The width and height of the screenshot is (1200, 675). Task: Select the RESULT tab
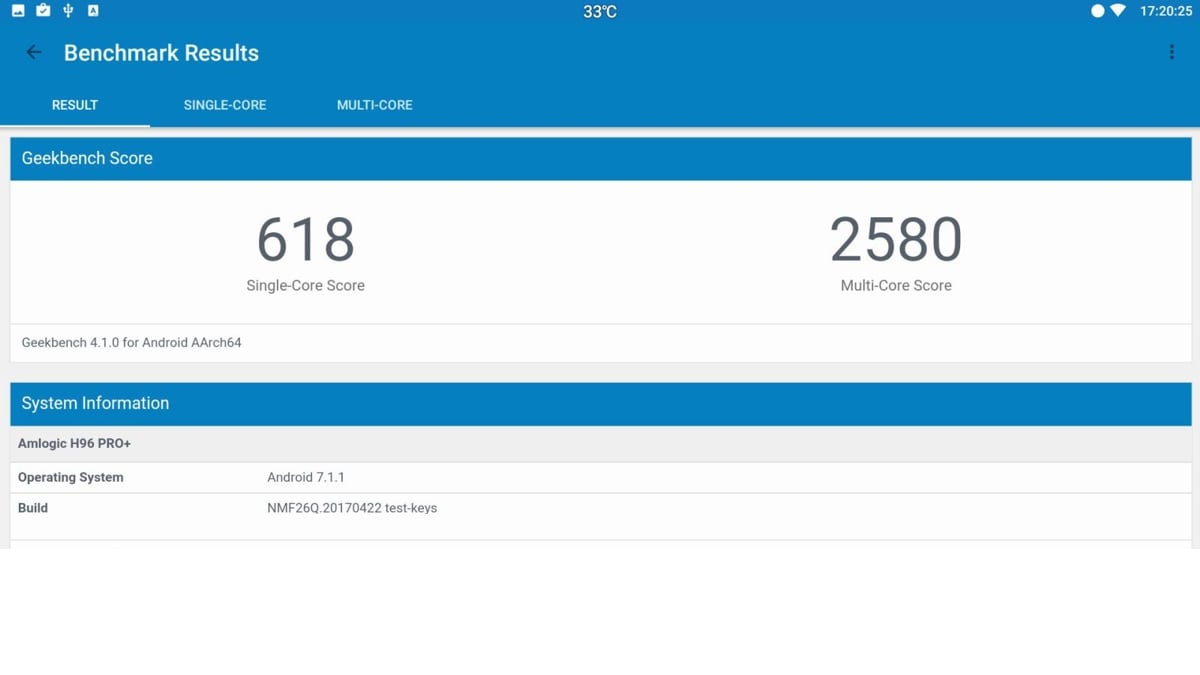point(74,104)
